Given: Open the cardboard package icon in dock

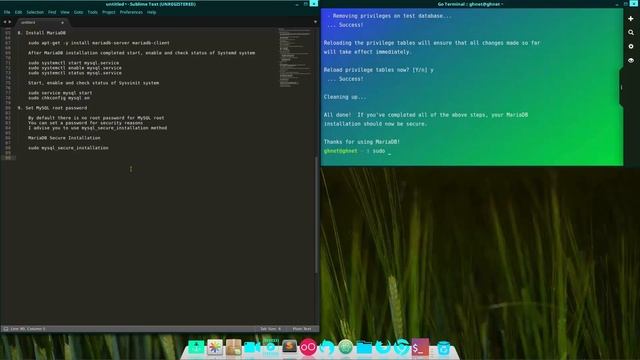Looking at the screenshot, I should click(233, 347).
